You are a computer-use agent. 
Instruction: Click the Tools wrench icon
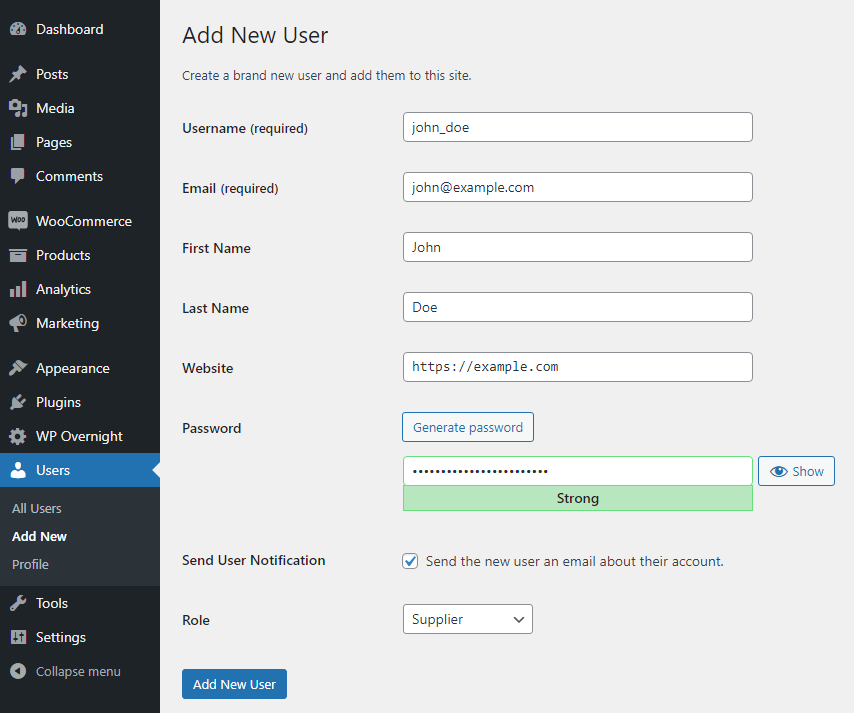[x=18, y=603]
